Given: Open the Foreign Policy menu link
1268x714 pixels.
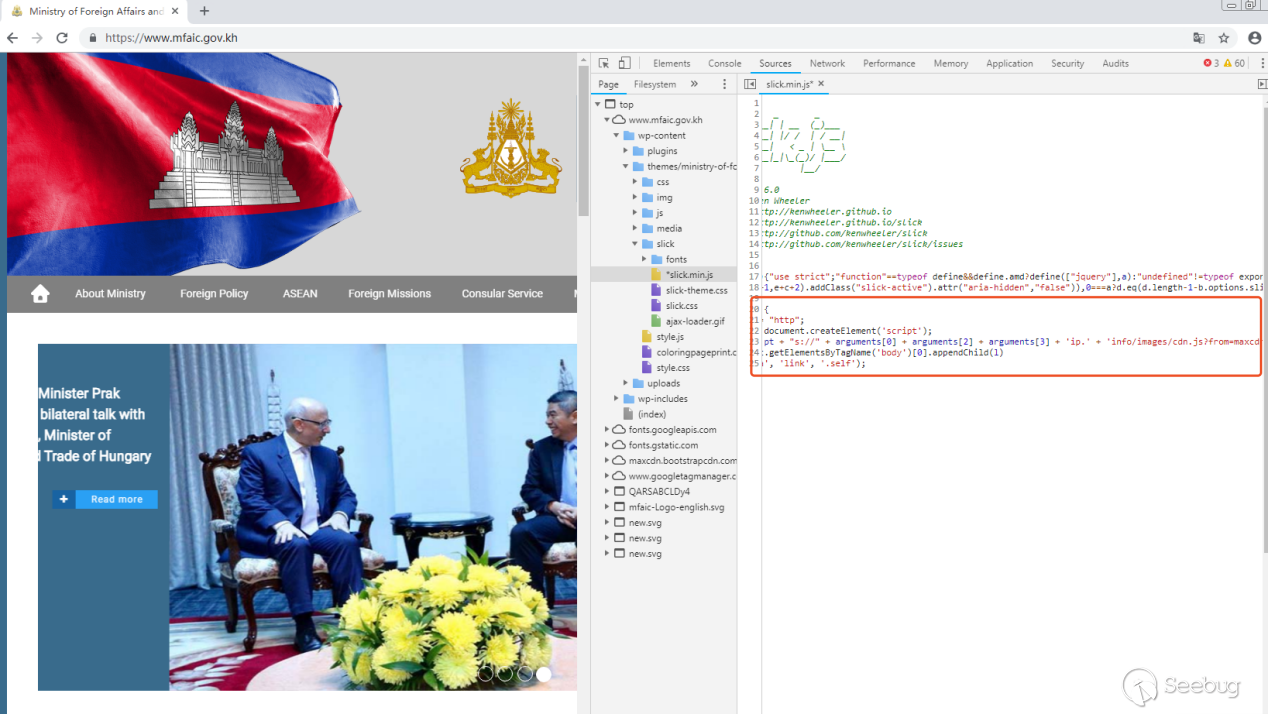Looking at the screenshot, I should [214, 294].
